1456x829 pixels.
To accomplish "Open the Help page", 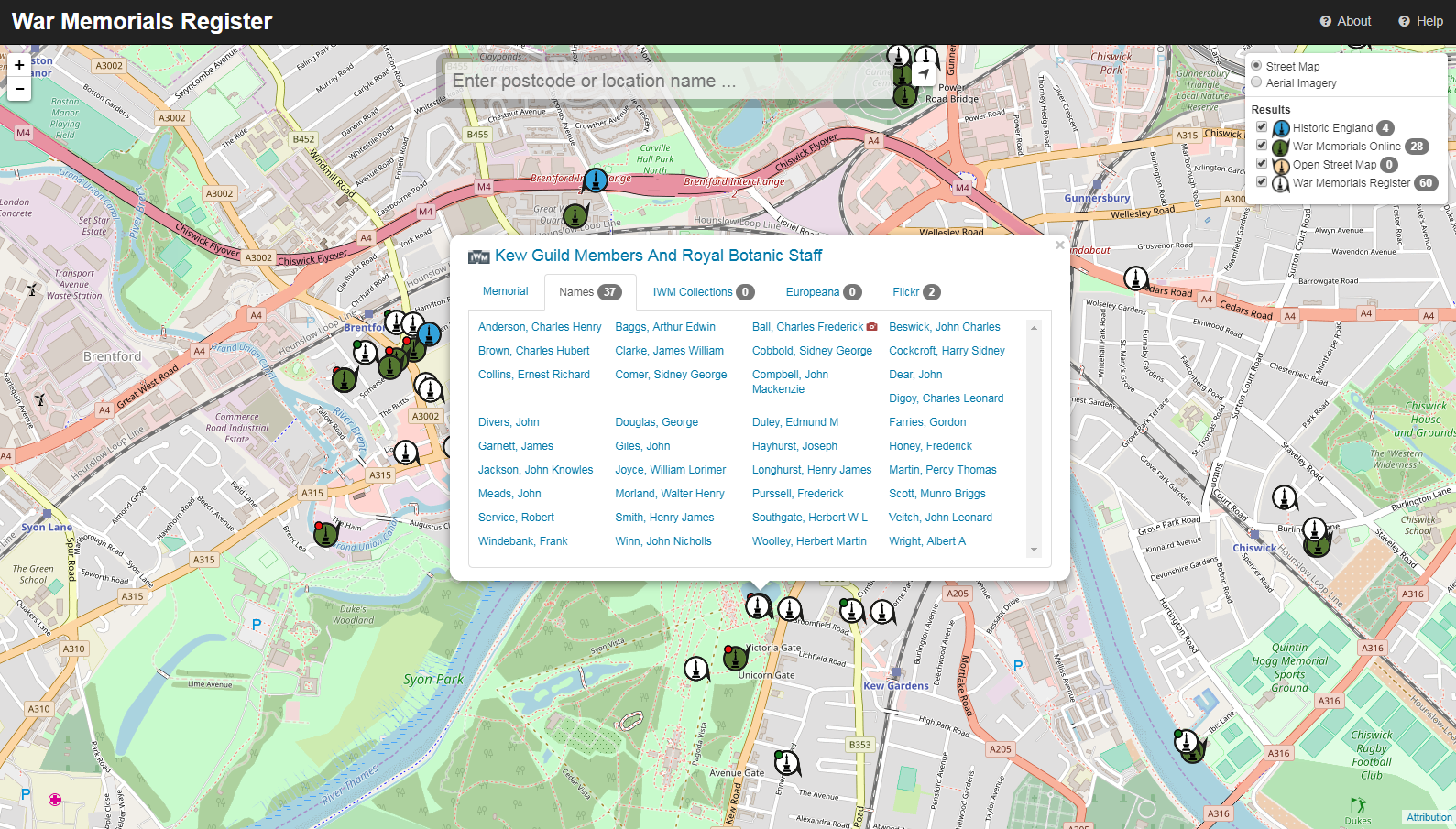I will pyautogui.click(x=1420, y=21).
